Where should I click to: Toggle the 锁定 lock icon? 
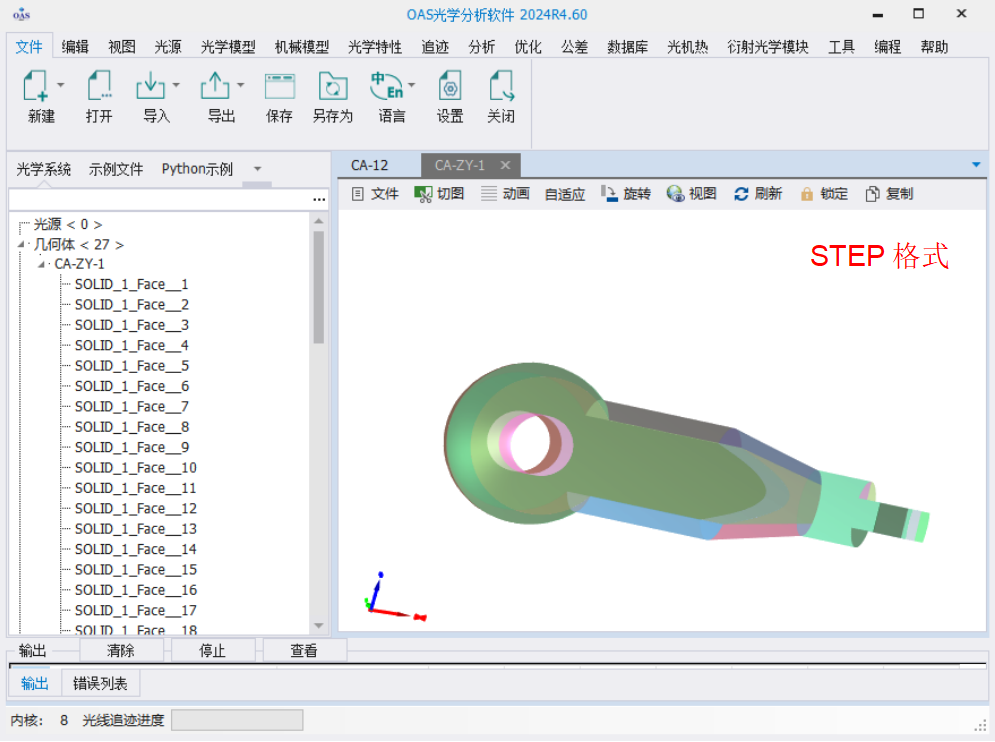coord(807,194)
